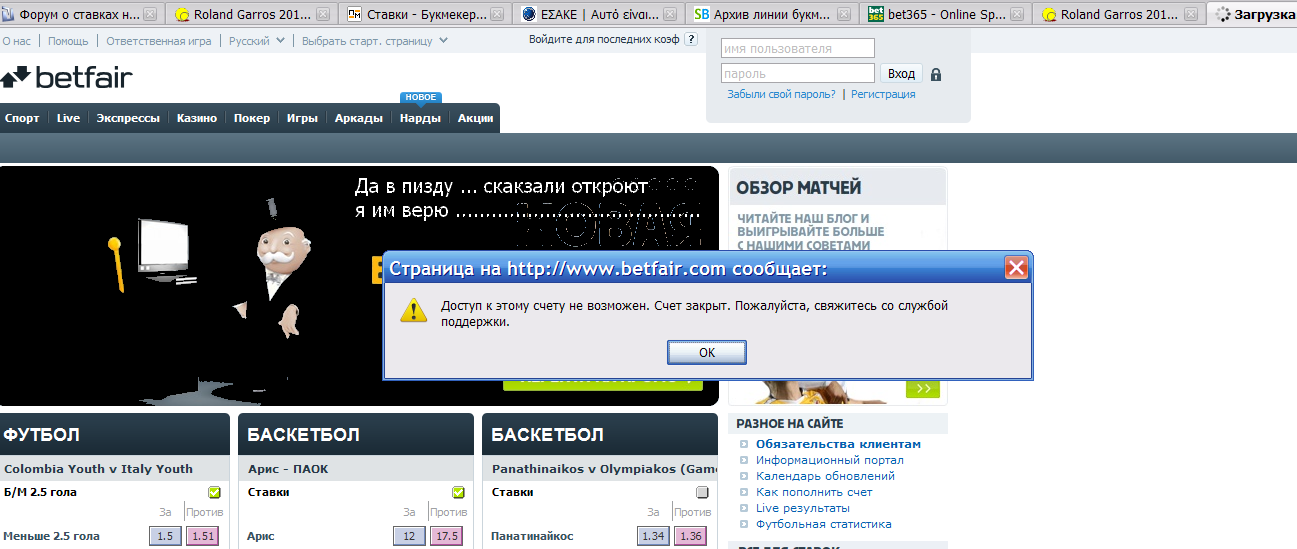
Task: Open the Спорт menu item
Action: point(22,118)
